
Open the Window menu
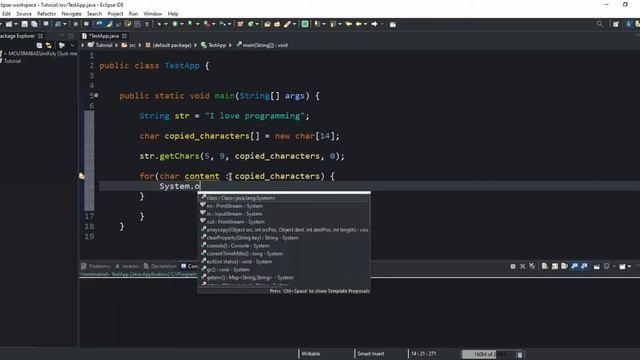[153, 13]
